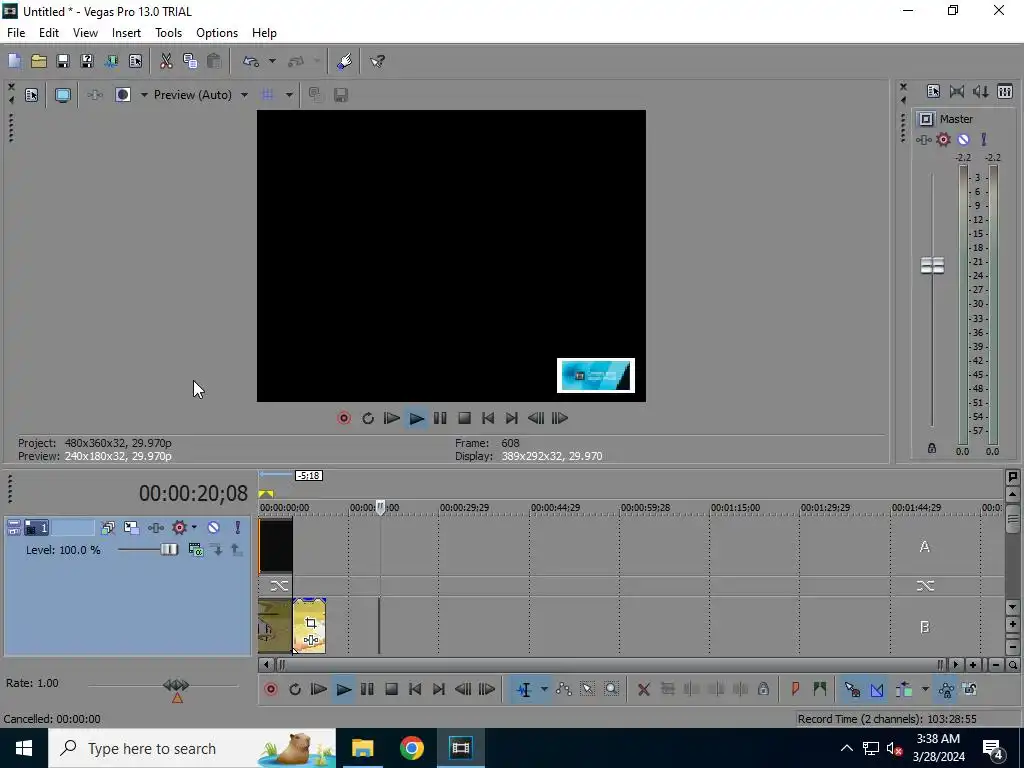Toggle loop playback under video preview
Screen dimensions: 1024x768
pos(368,418)
